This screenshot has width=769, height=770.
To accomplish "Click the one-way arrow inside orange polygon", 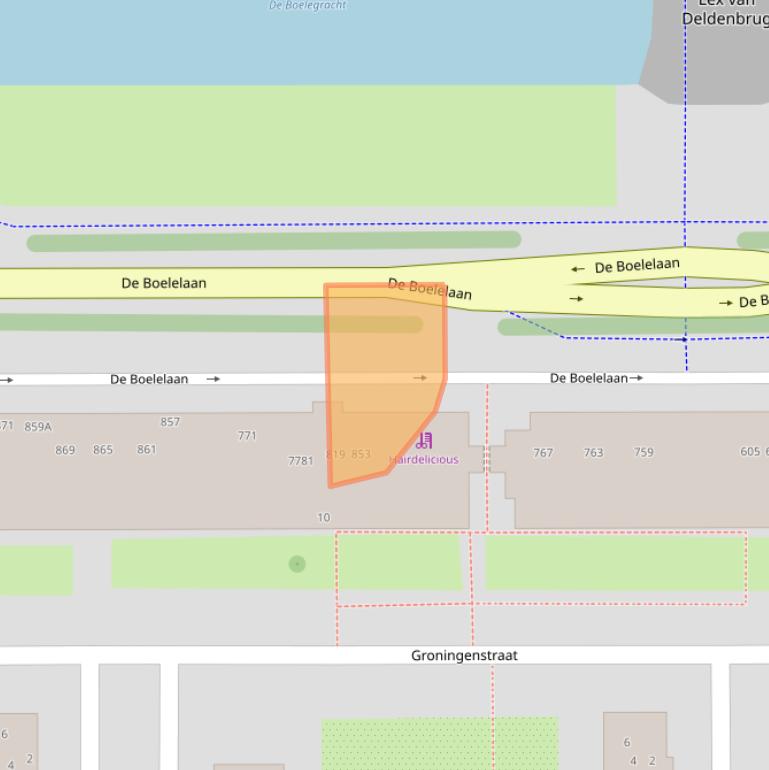I will pyautogui.click(x=420, y=378).
